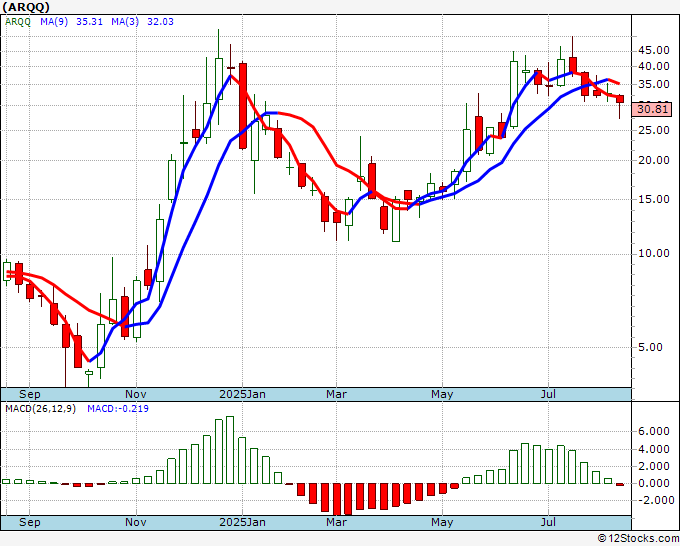The width and height of the screenshot is (680, 546).
Task: Click Sep on the MACD panel time axis
Action: tap(29, 522)
